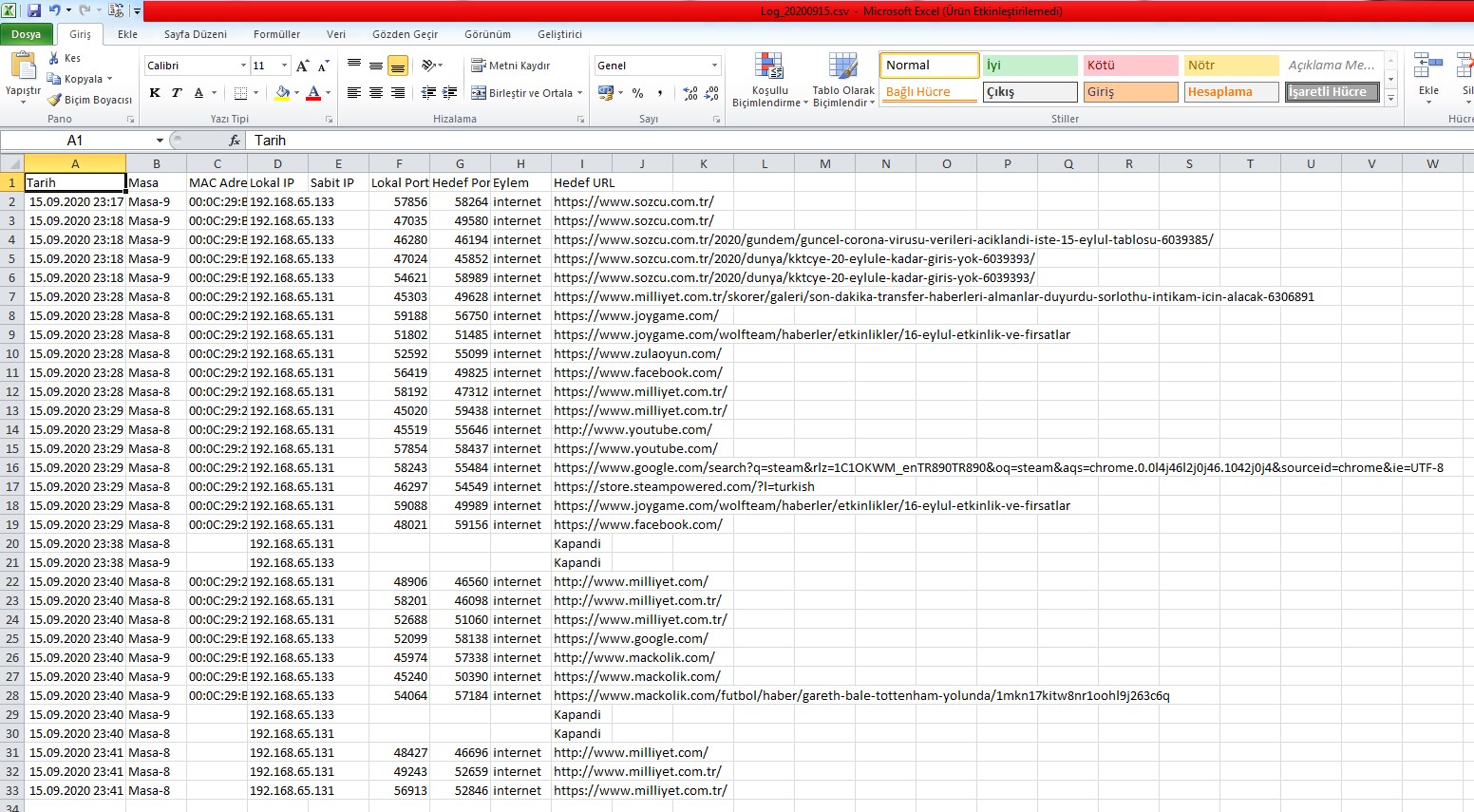Image resolution: width=1474 pixels, height=812 pixels.
Task: Apply accounting currency number format
Action: (606, 93)
